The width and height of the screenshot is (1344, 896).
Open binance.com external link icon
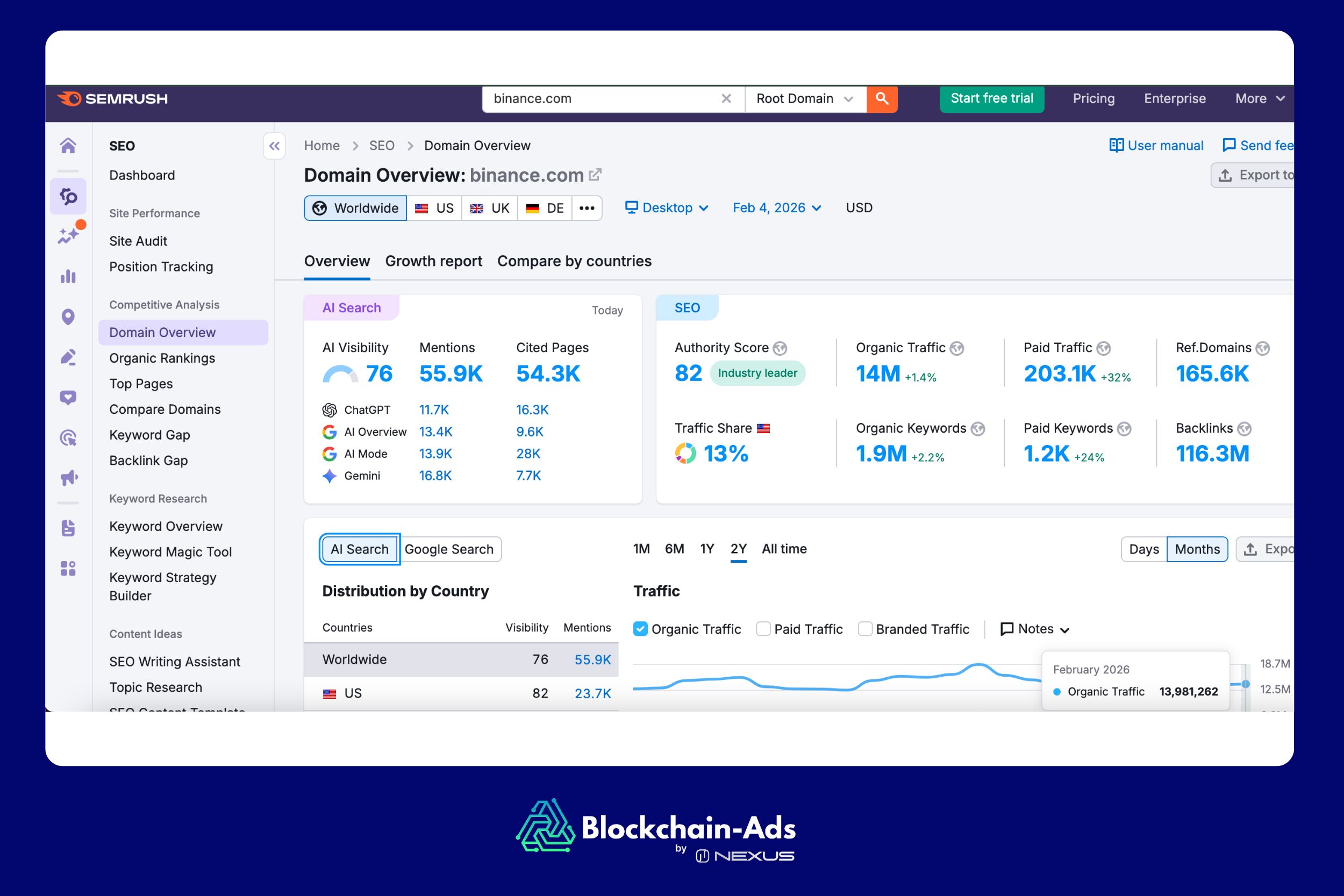click(x=596, y=174)
